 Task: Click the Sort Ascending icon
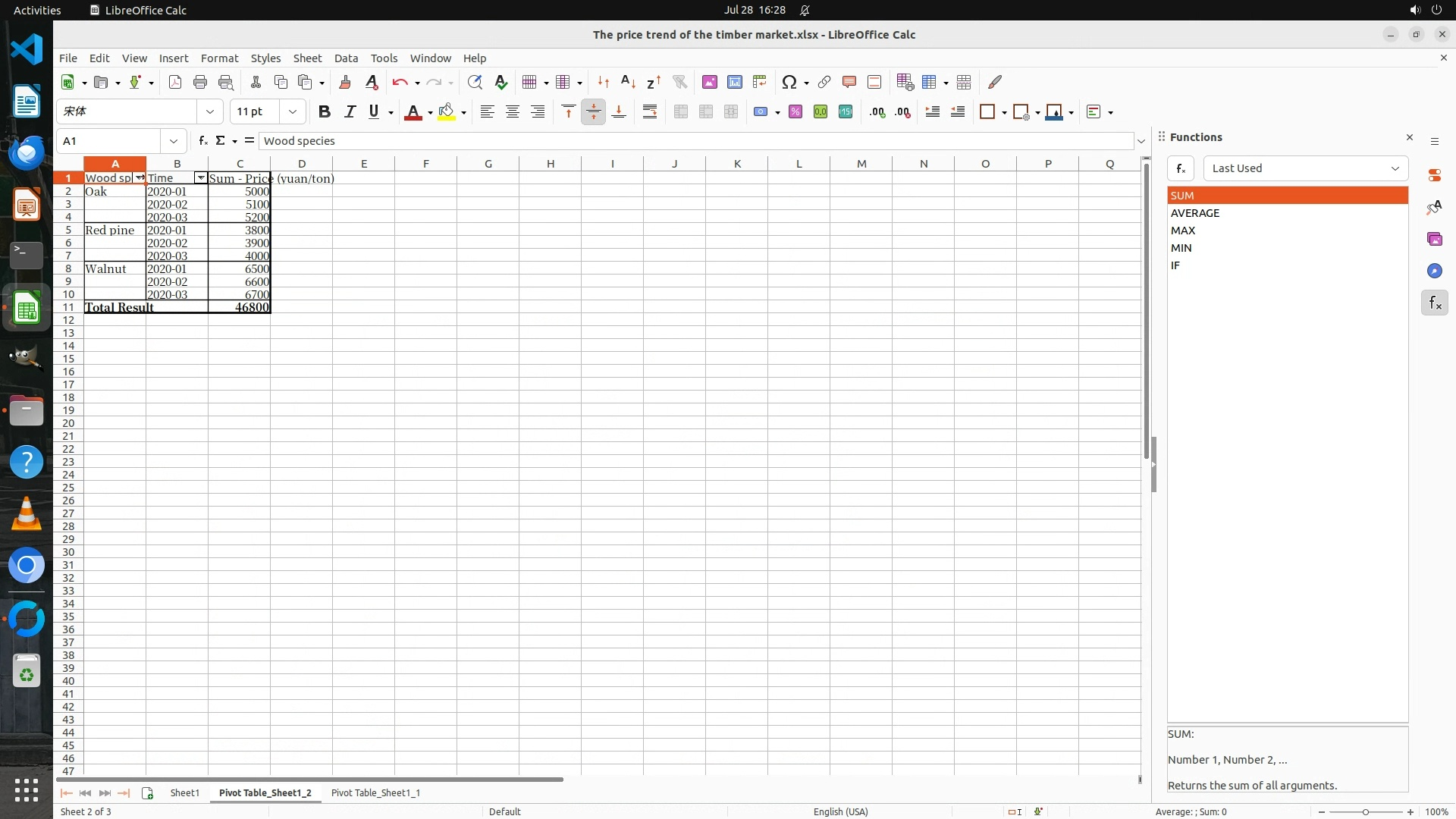628,82
